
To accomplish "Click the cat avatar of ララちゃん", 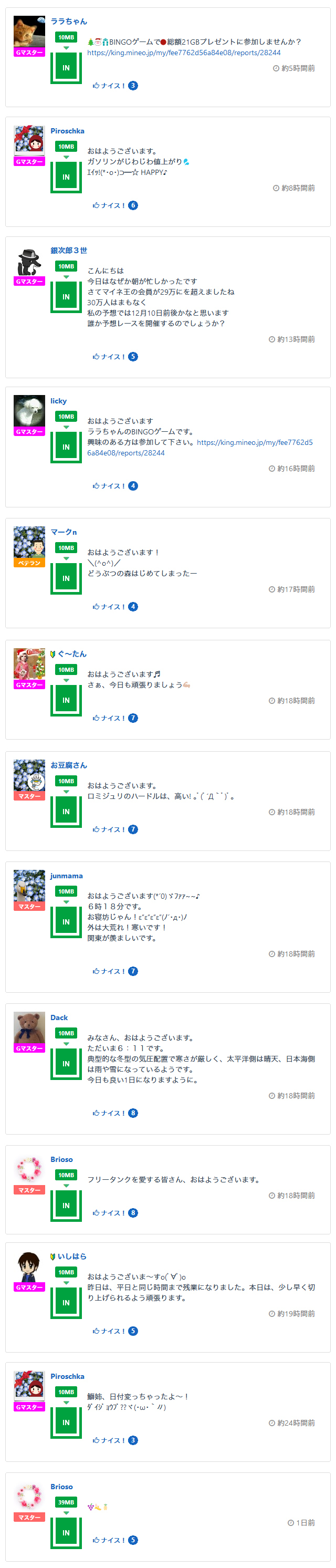I will (29, 32).
